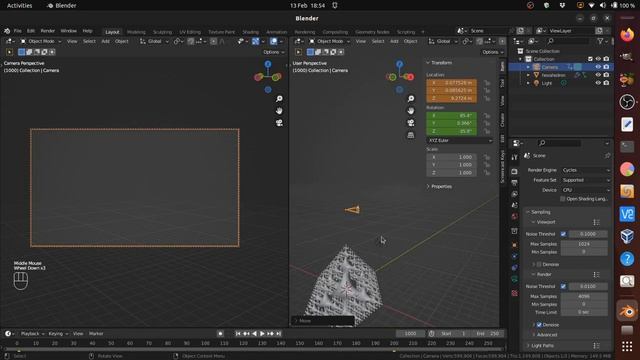This screenshot has width=640, height=360.
Task: Show Applications grid in the dock
Action: (x=627, y=347)
